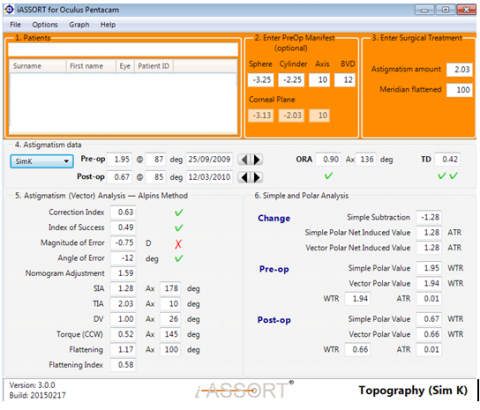Open the SimK measurement dropdown
The width and height of the screenshot is (480, 410).
coord(42,161)
